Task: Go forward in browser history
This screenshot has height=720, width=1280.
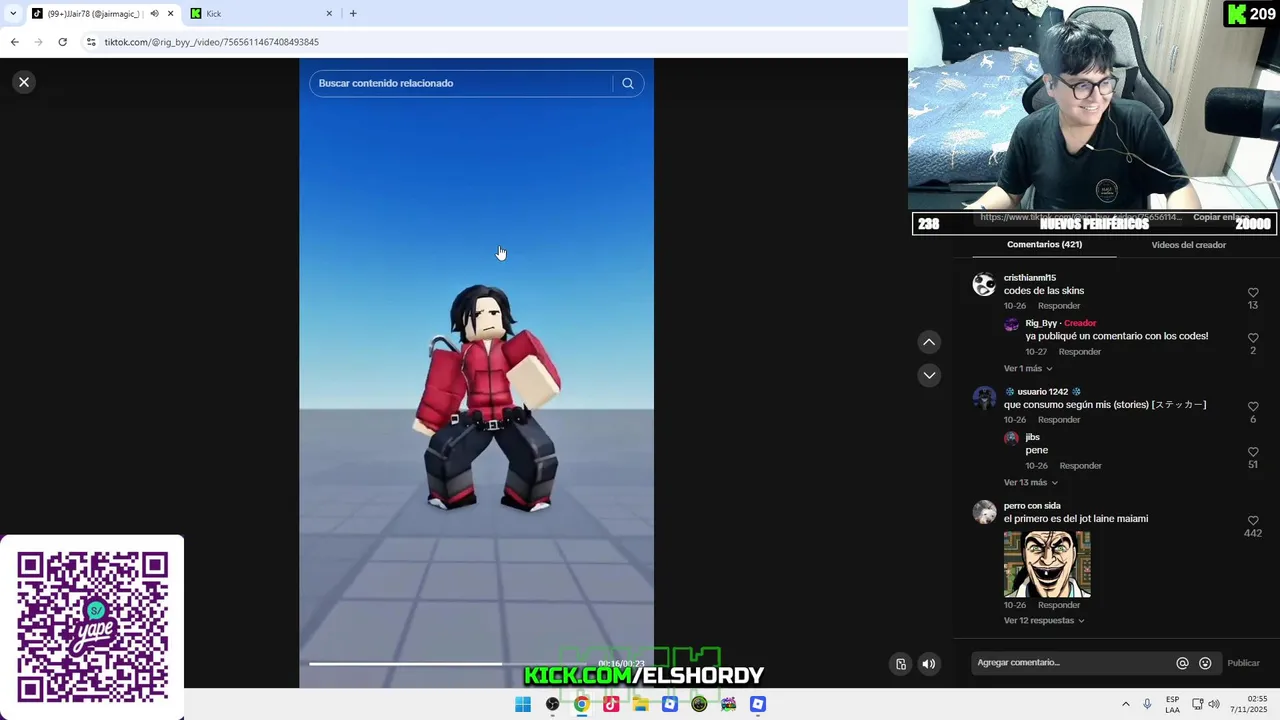Action: pos(38,42)
